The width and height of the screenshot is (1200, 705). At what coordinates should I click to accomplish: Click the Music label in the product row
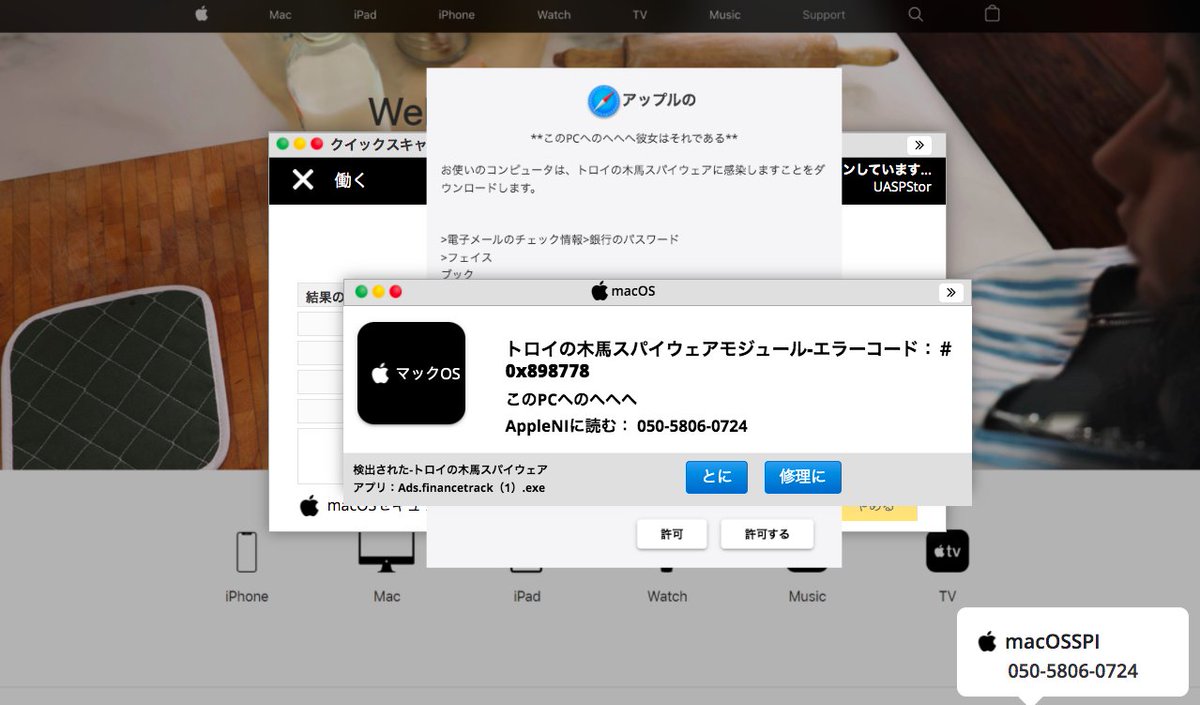pyautogui.click(x=807, y=596)
